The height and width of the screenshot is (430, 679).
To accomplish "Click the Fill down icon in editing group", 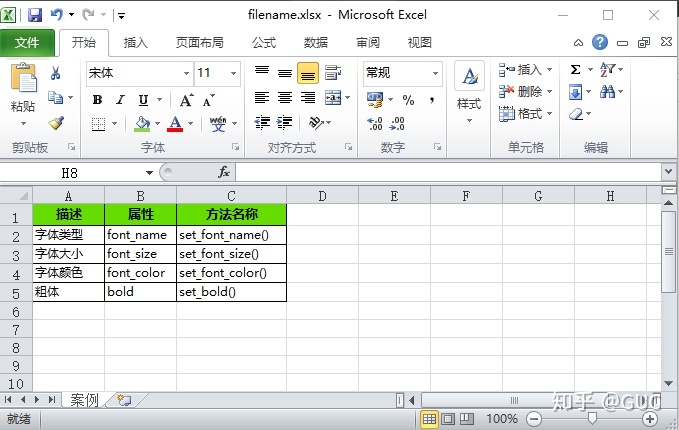I will 576,92.
